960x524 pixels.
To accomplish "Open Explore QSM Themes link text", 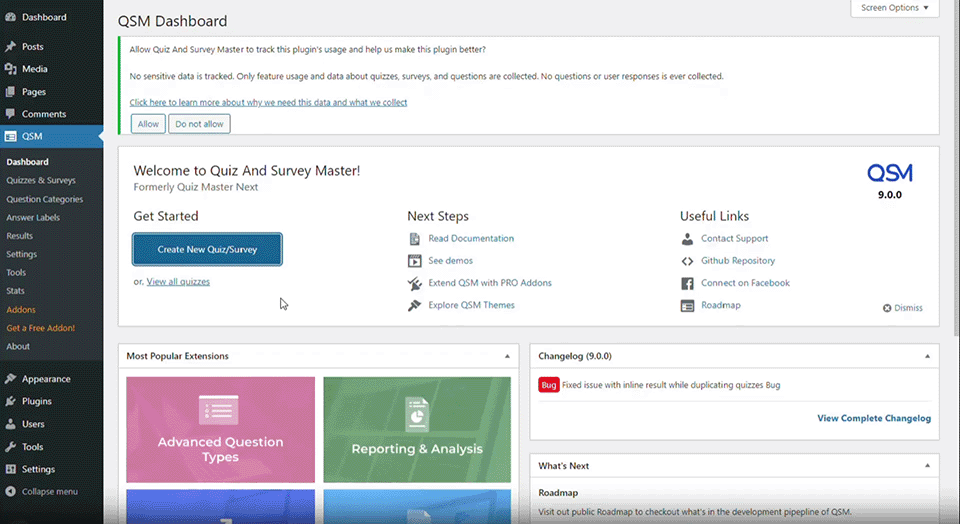I will [471, 305].
